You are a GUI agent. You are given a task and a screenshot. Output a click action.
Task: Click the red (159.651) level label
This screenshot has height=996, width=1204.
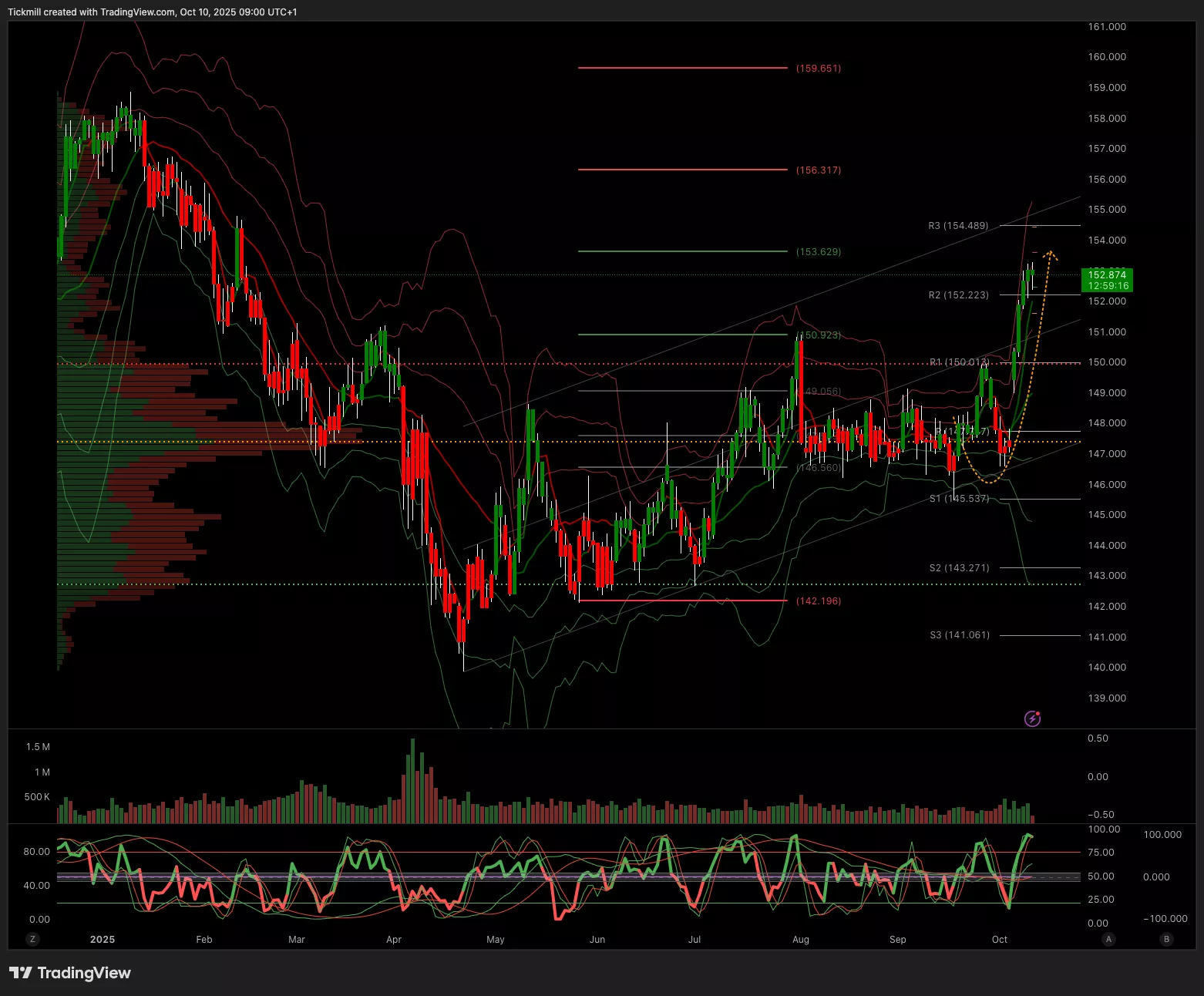818,69
